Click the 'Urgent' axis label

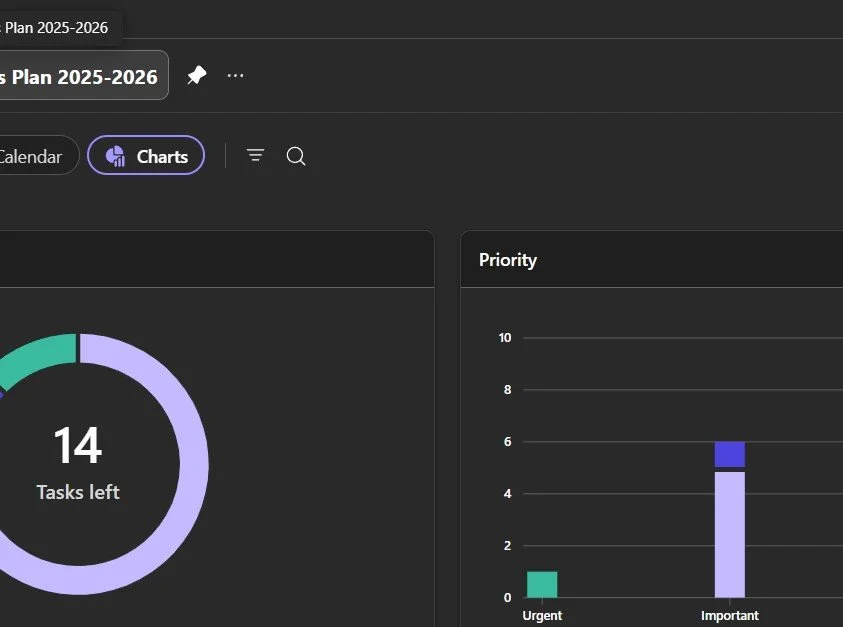pyautogui.click(x=542, y=615)
